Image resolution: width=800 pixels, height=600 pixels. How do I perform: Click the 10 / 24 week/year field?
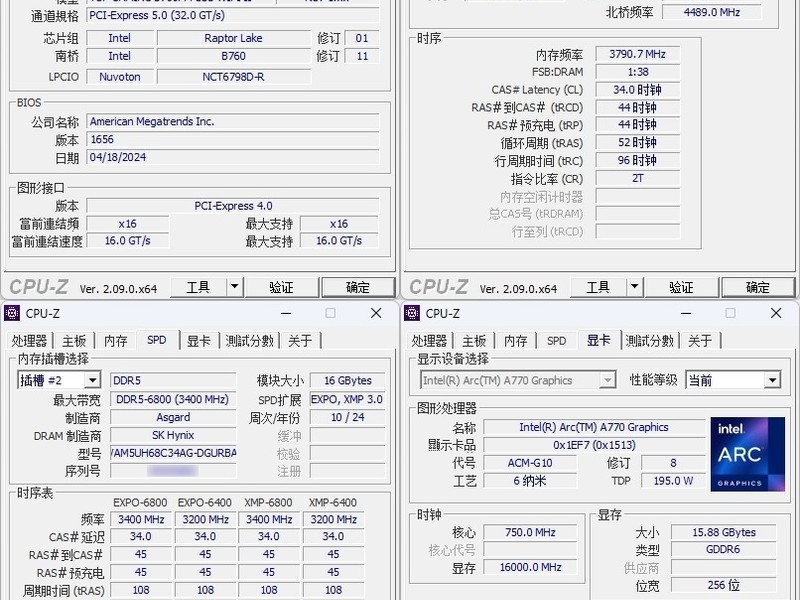[x=347, y=417]
